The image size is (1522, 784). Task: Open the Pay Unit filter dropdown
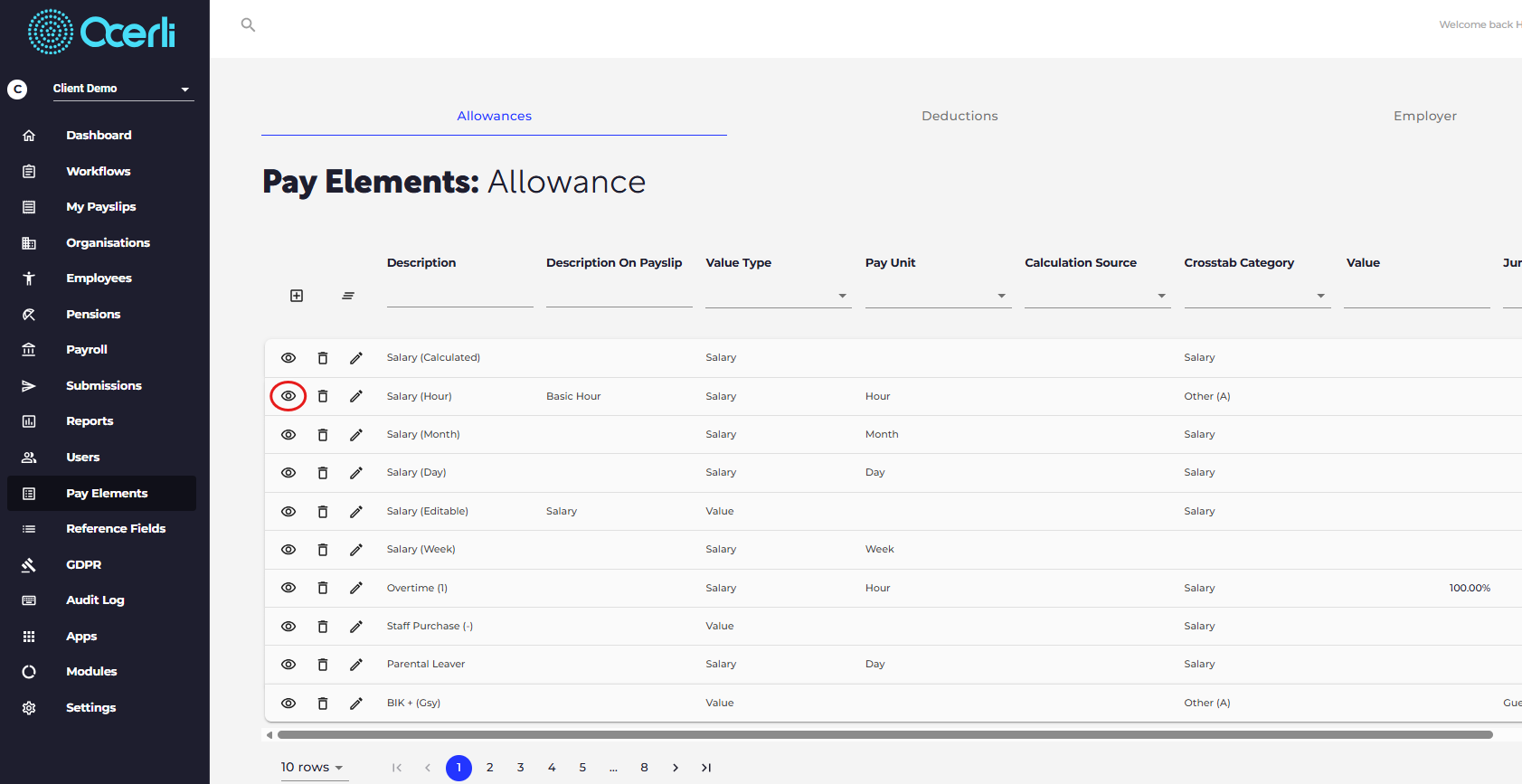[x=938, y=296]
